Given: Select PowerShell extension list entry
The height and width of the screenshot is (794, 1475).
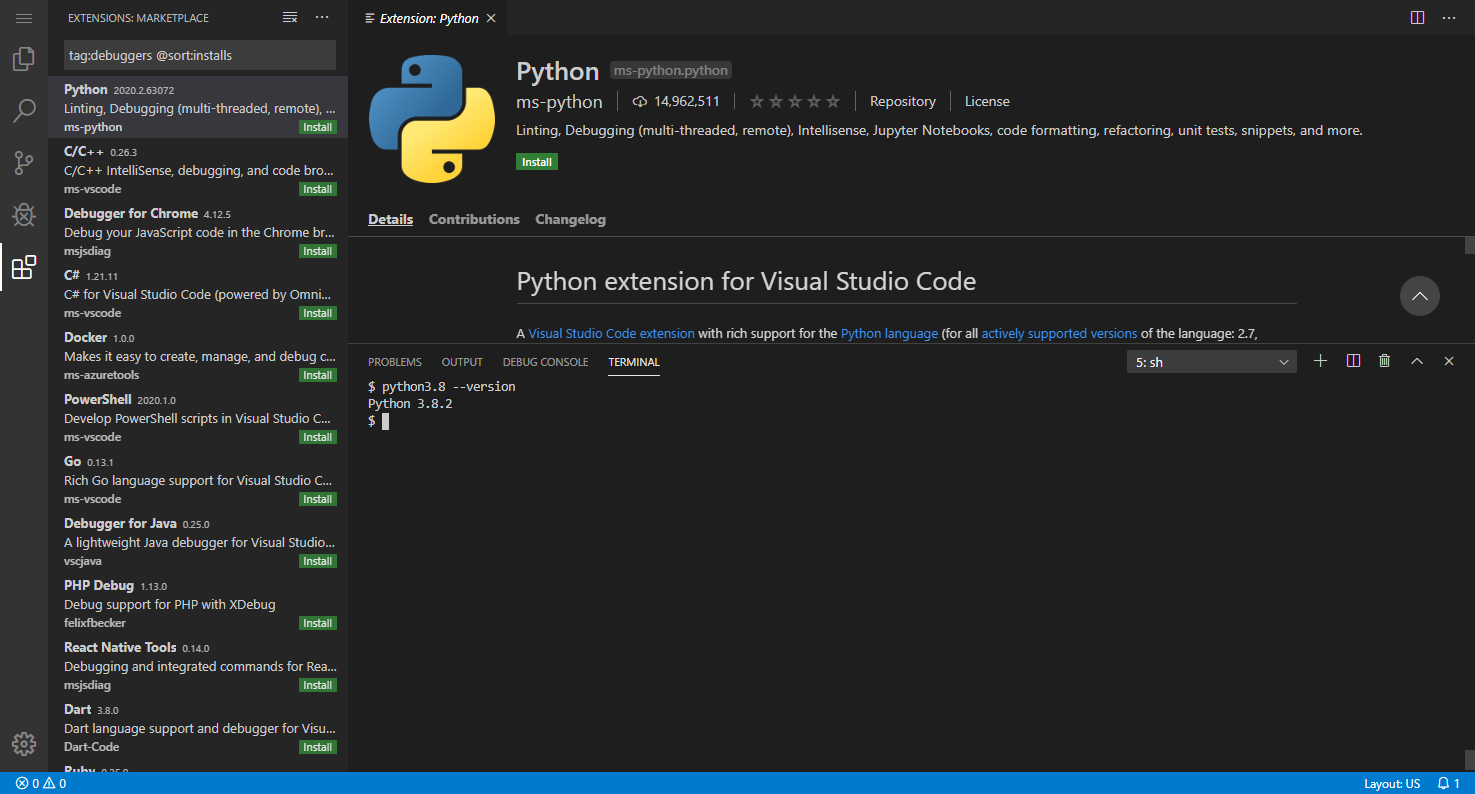Looking at the screenshot, I should click(198, 417).
